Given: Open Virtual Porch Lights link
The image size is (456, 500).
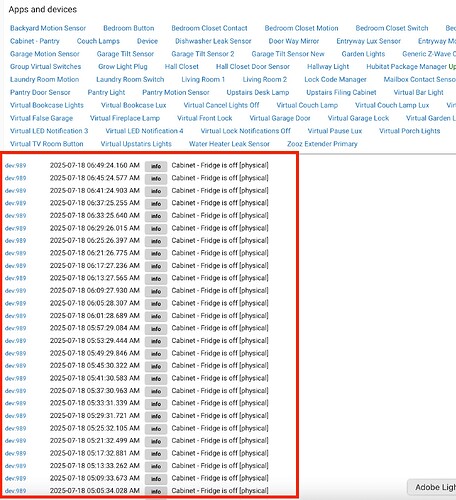Looking at the screenshot, I should [x=409, y=131].
